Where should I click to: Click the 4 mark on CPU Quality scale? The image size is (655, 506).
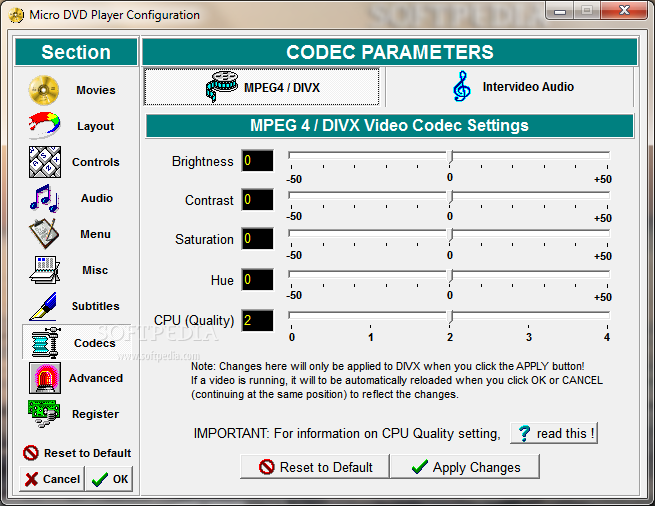click(607, 337)
